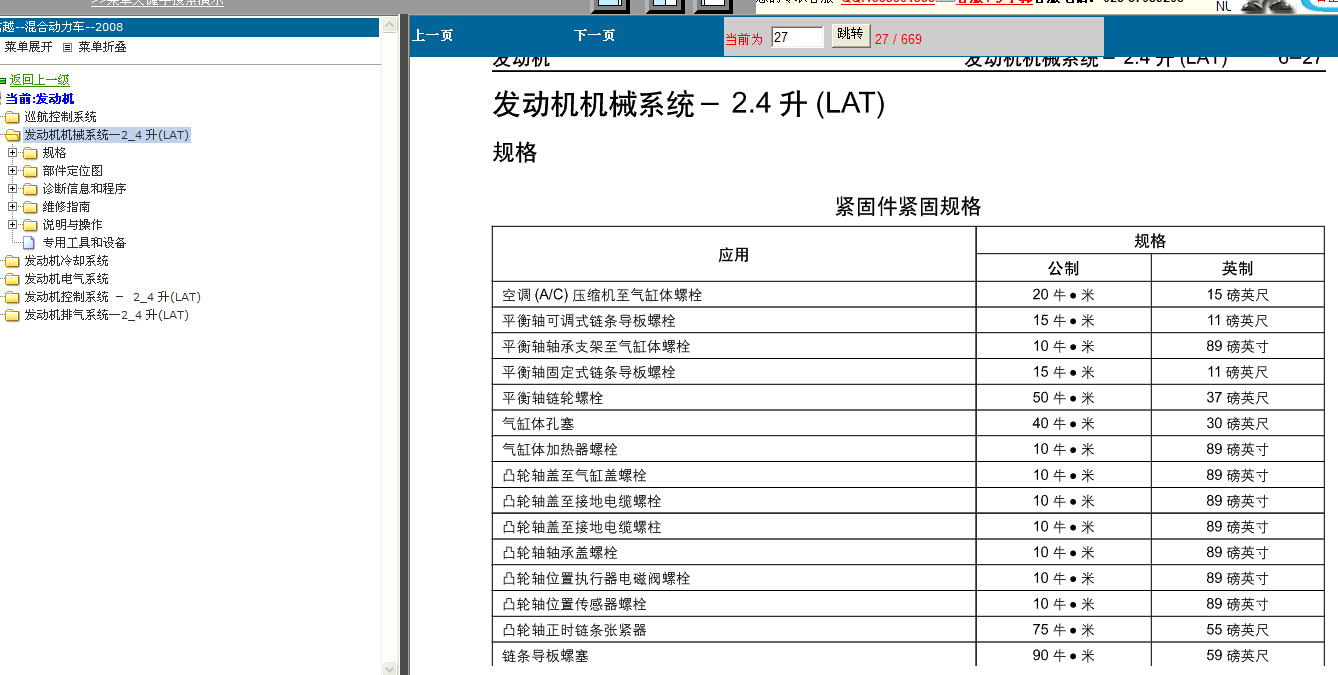
Task: Click row 凸轮轴位置执行器电磁阀螺栓
Action: 908,579
